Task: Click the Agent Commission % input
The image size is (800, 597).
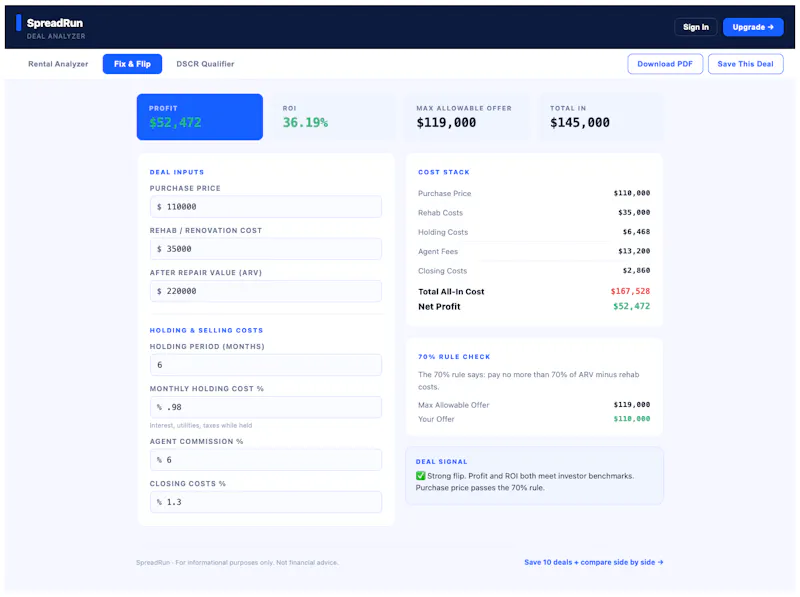Action: point(265,460)
